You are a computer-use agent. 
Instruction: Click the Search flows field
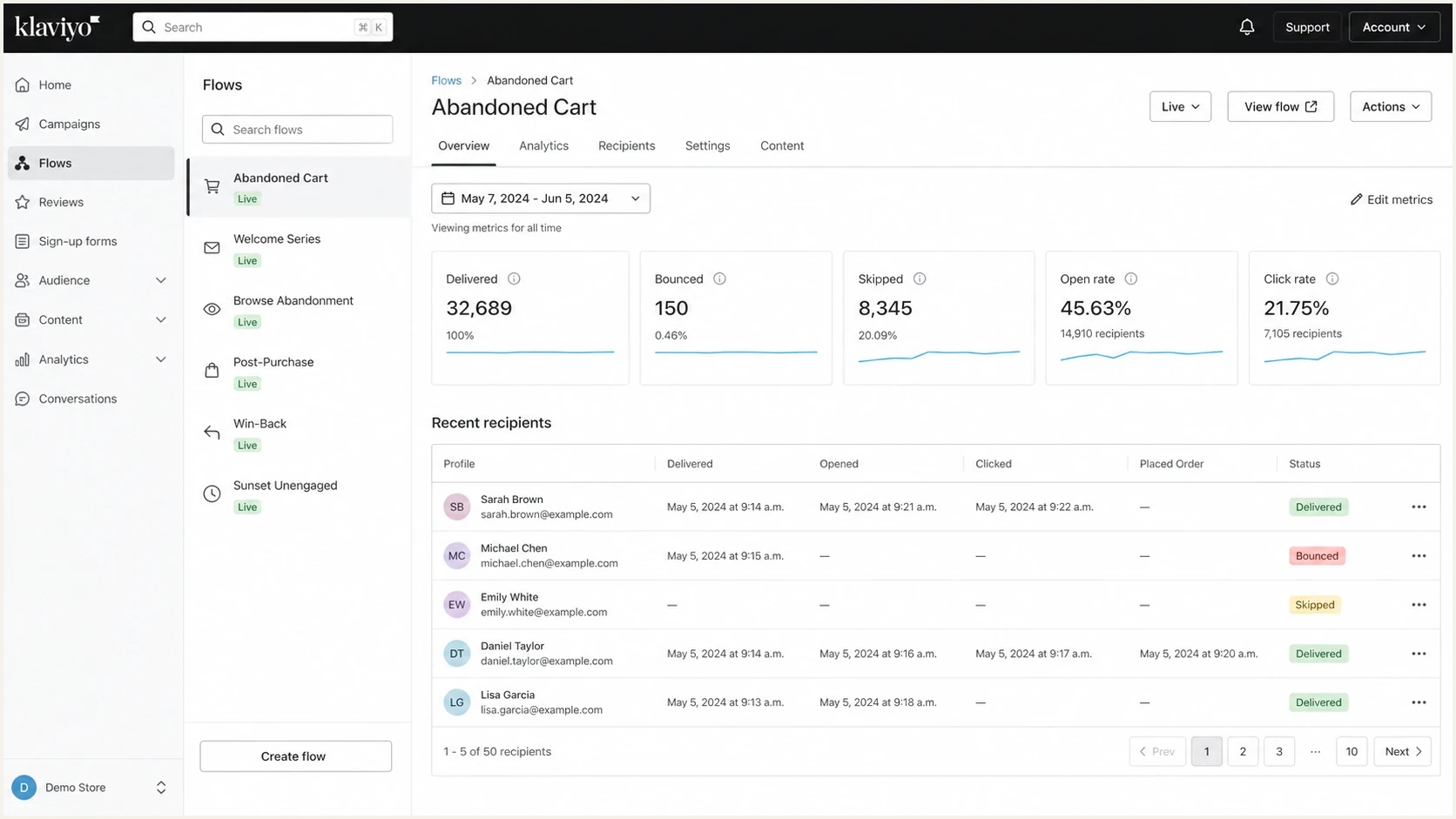tap(297, 129)
